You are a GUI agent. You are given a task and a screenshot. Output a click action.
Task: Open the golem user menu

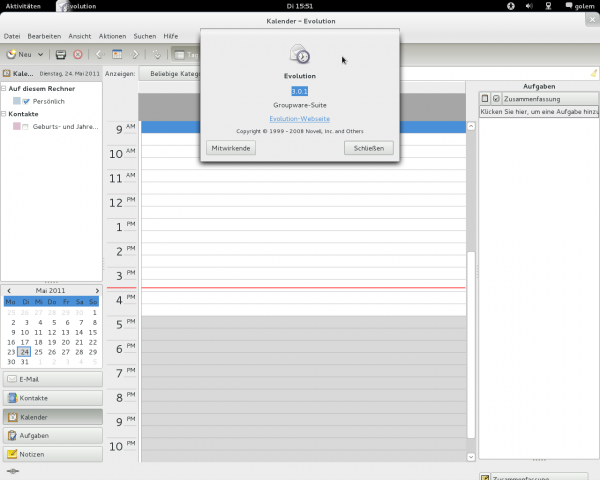point(580,6)
